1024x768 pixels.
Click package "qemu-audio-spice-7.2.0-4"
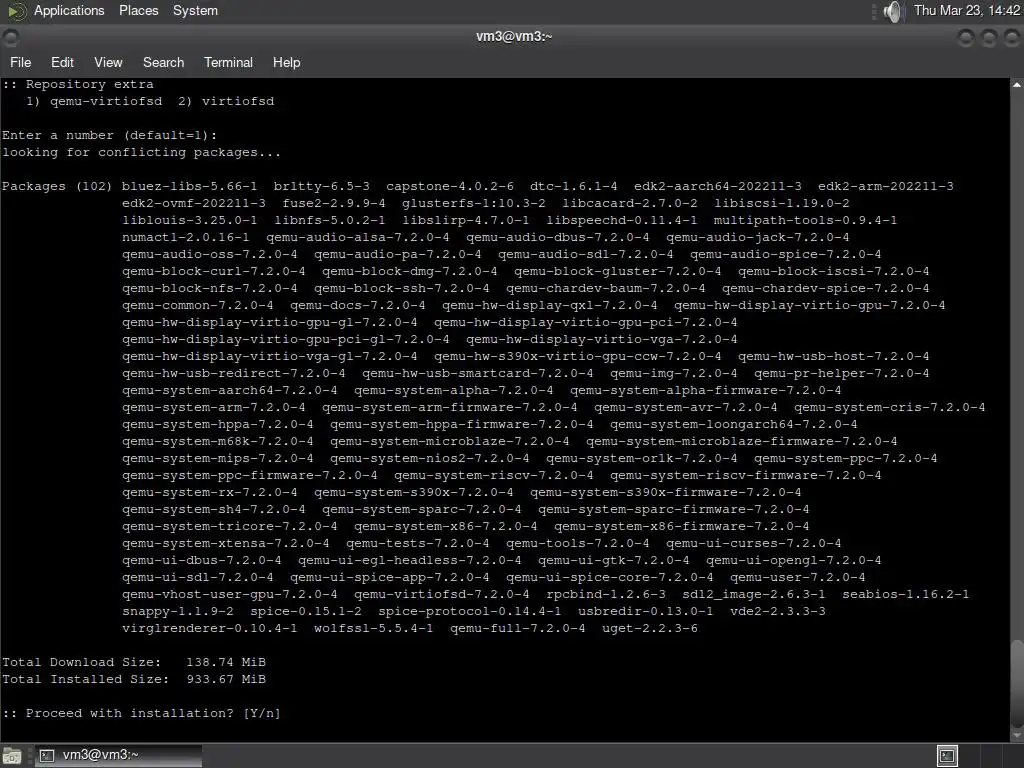(x=786, y=254)
